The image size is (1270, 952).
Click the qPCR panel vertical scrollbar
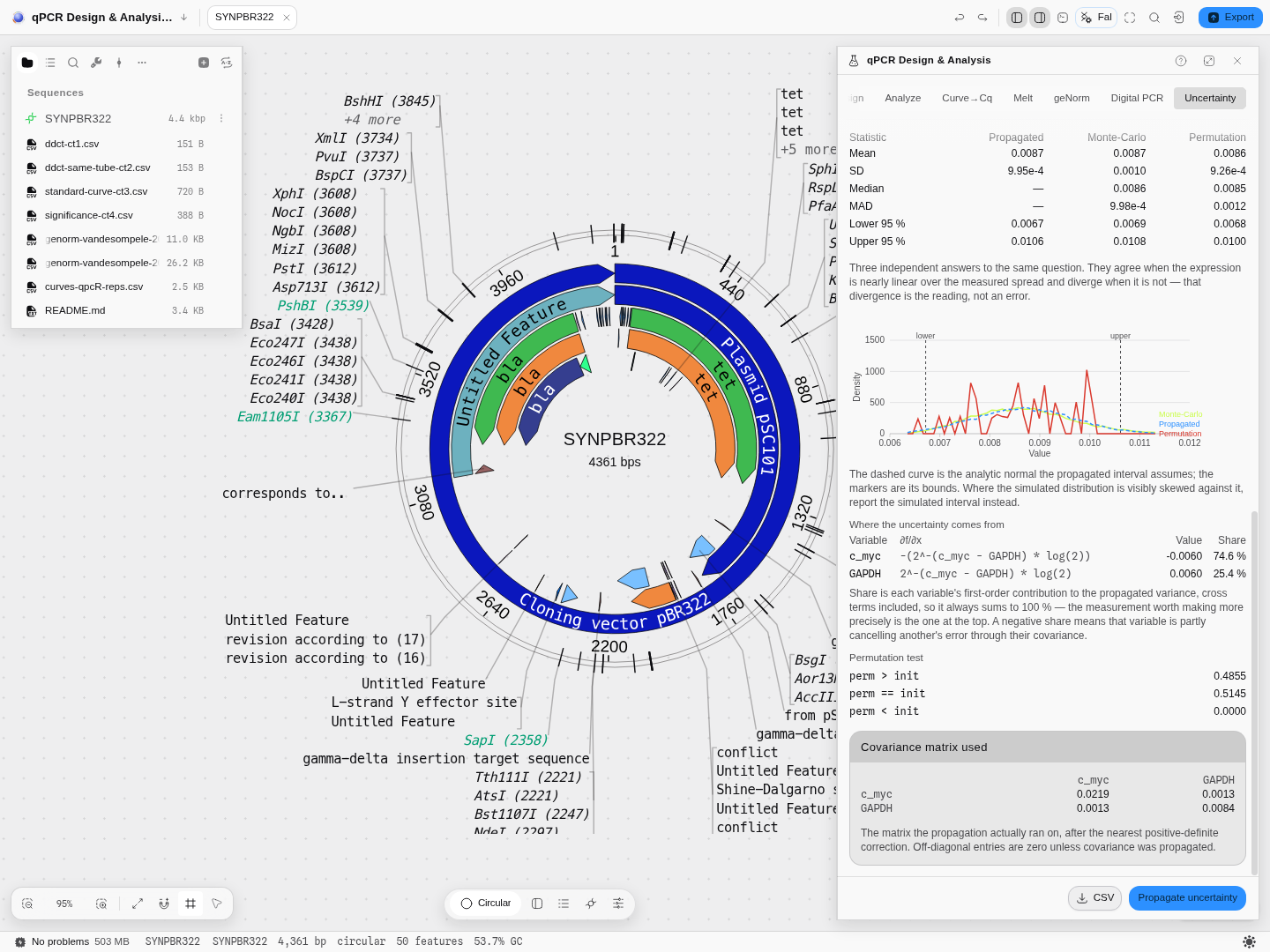click(1254, 693)
